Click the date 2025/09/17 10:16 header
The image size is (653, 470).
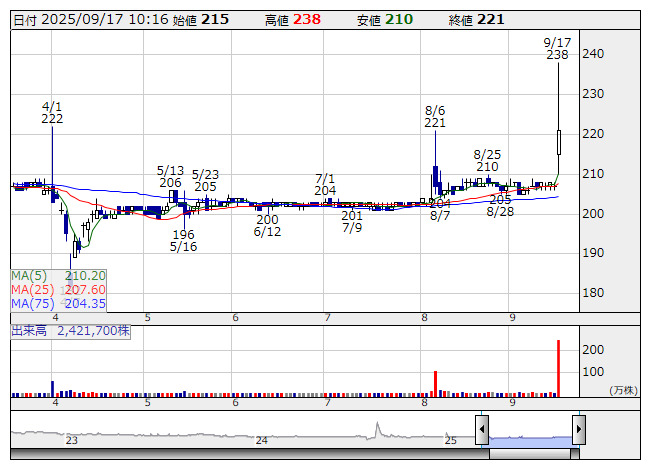tap(91, 20)
